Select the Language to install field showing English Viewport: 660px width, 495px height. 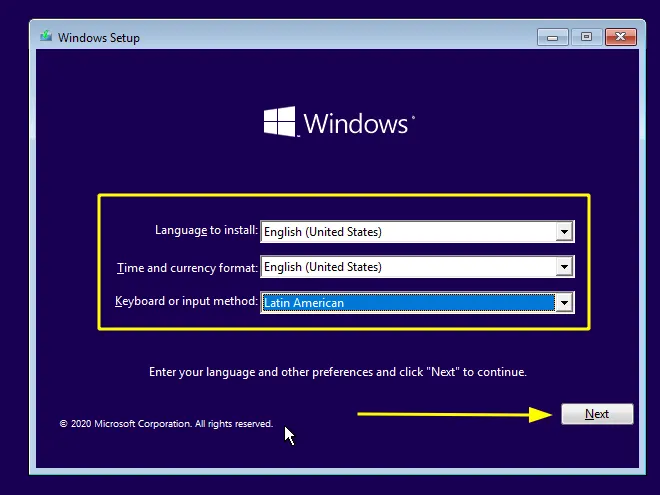click(x=417, y=232)
